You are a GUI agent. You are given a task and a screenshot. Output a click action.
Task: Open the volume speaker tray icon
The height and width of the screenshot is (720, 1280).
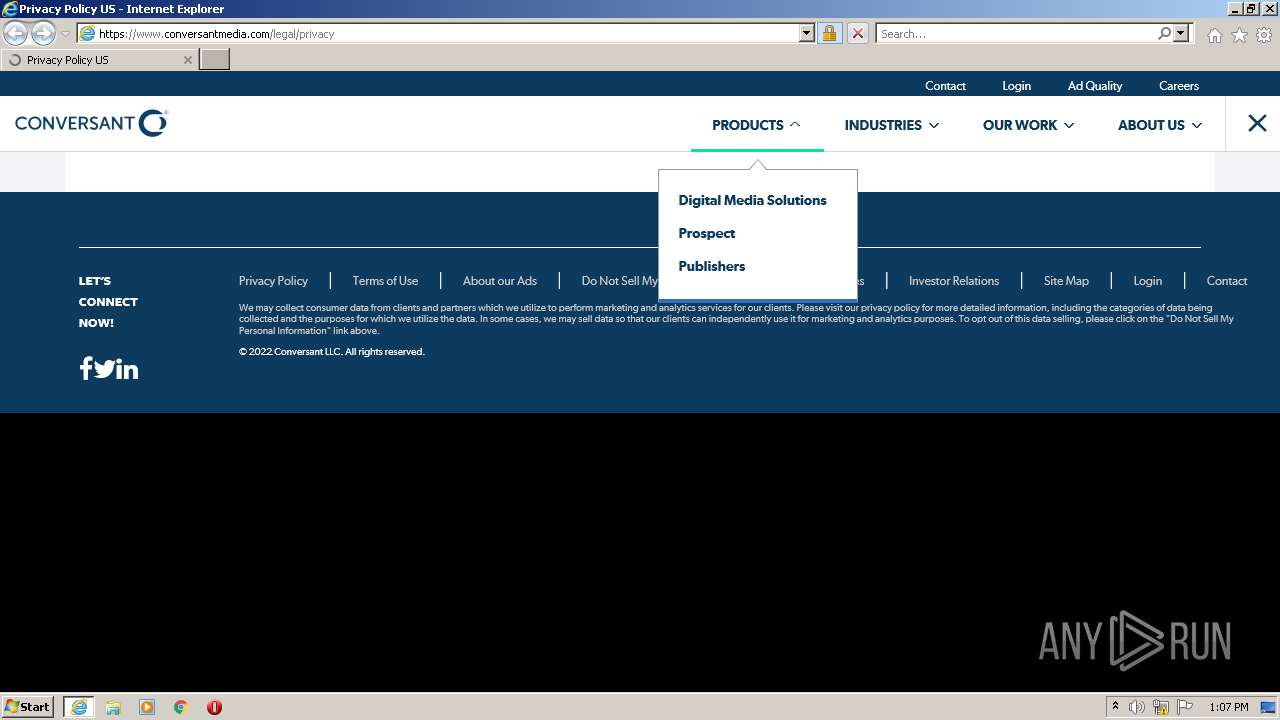[1137, 707]
